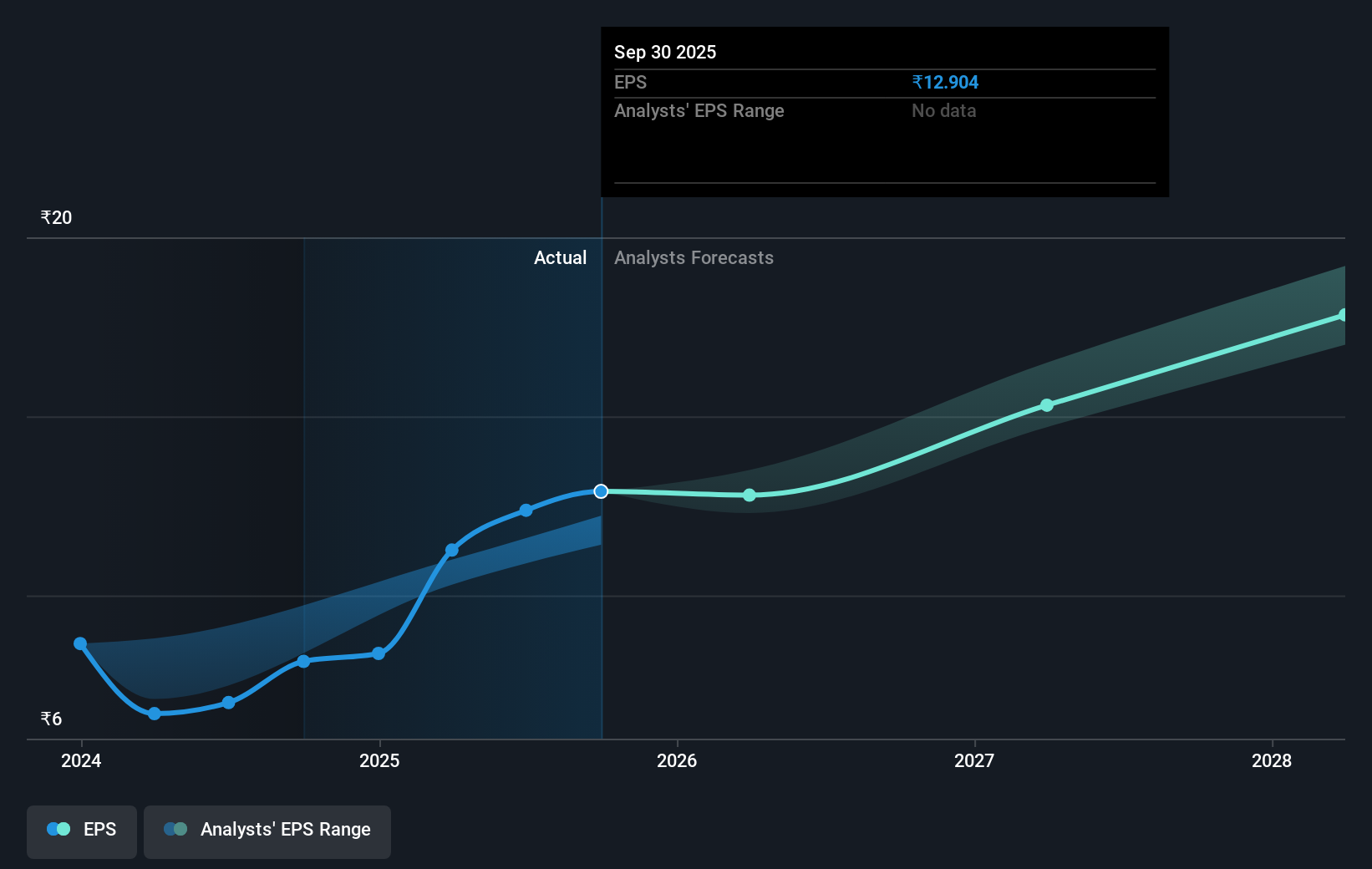Click the Analysts Forecasts section label
This screenshot has height=869, width=1372.
(x=694, y=258)
